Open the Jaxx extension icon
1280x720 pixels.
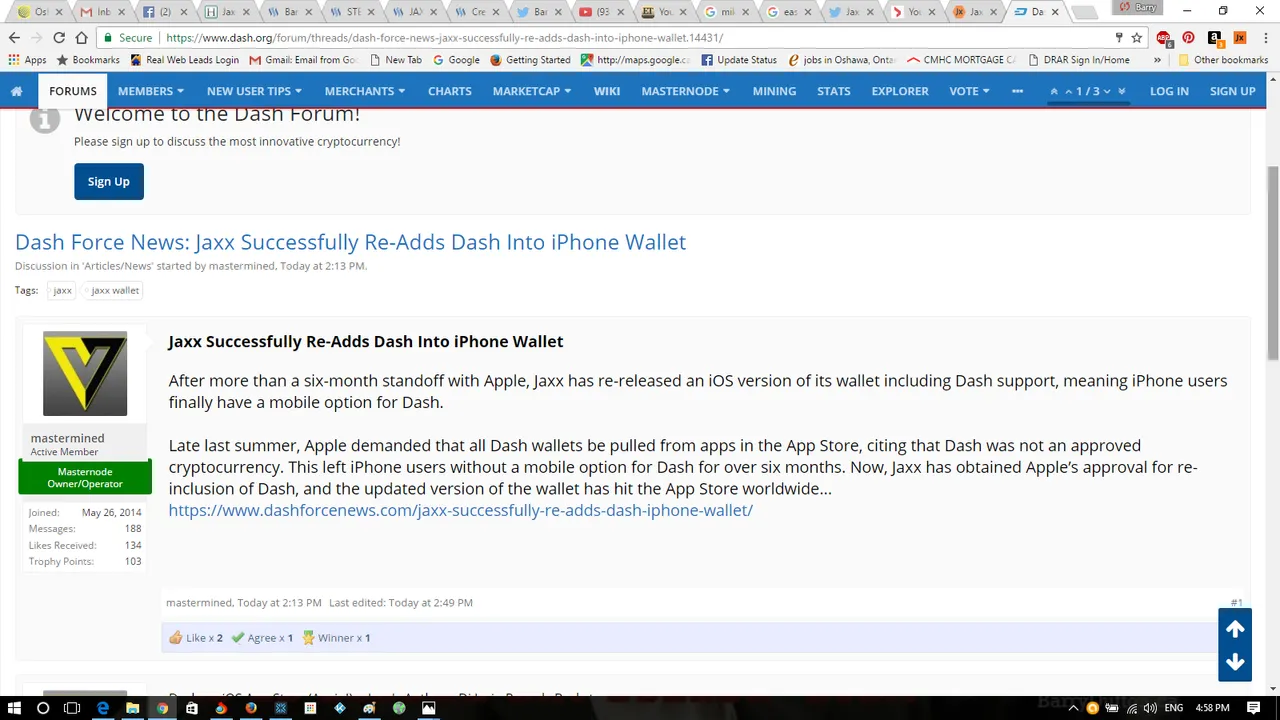tap(1239, 38)
